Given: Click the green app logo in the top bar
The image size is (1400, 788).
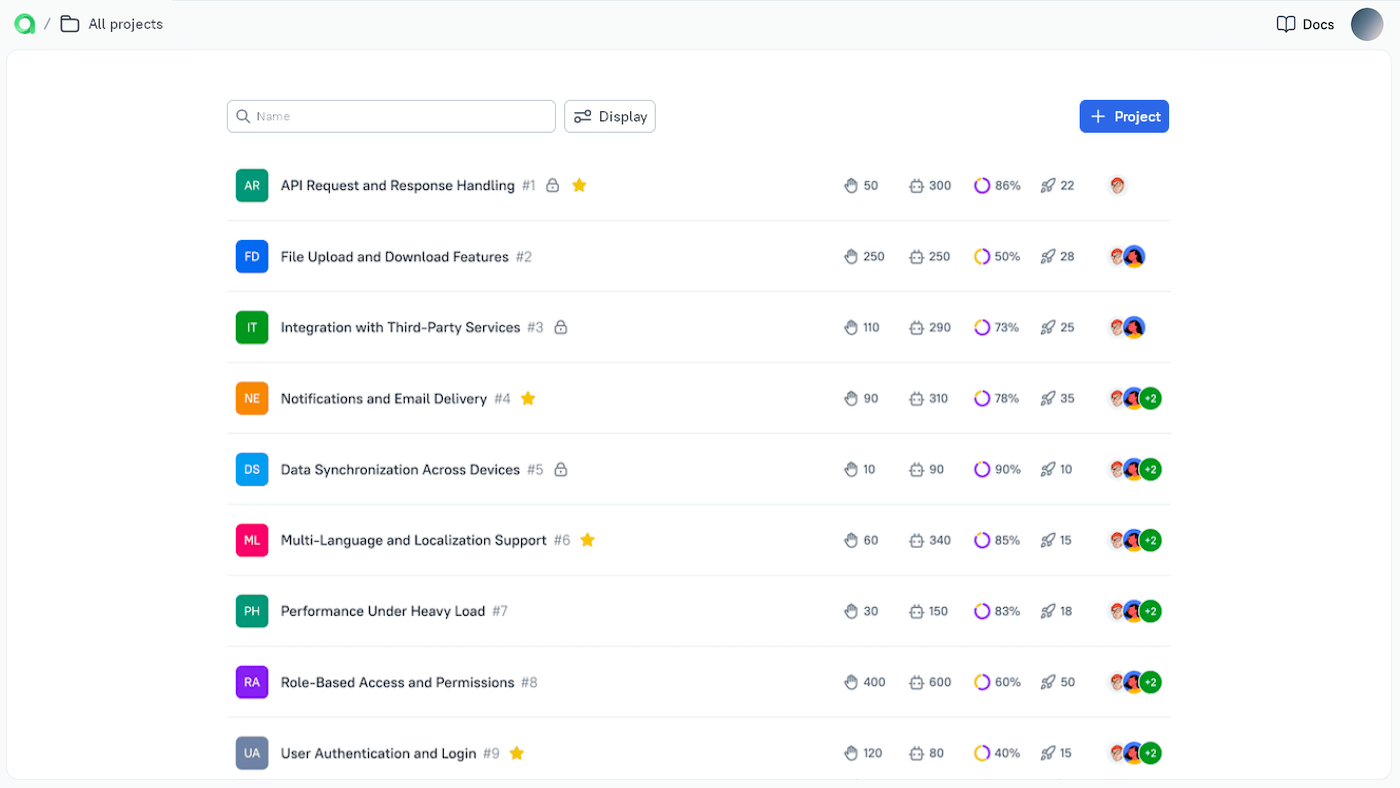Looking at the screenshot, I should 24,23.
